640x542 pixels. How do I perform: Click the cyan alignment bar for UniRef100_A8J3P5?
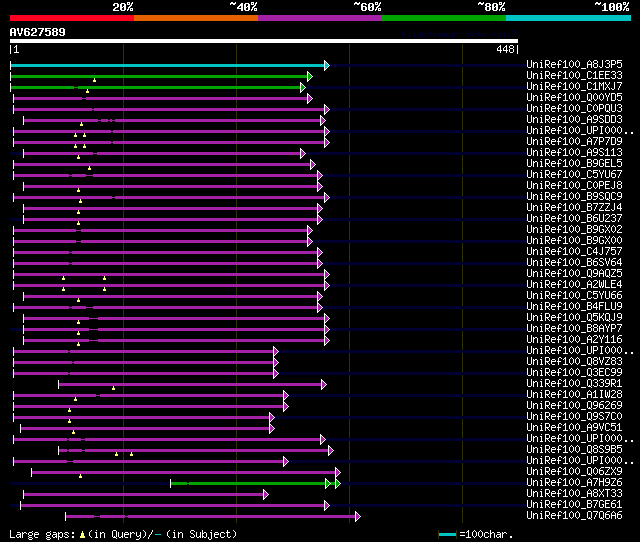tap(167, 65)
